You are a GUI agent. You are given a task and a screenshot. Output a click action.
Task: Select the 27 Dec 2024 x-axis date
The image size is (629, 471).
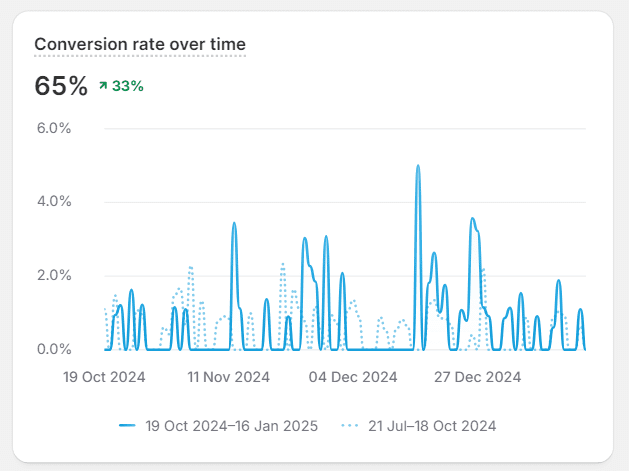476,377
